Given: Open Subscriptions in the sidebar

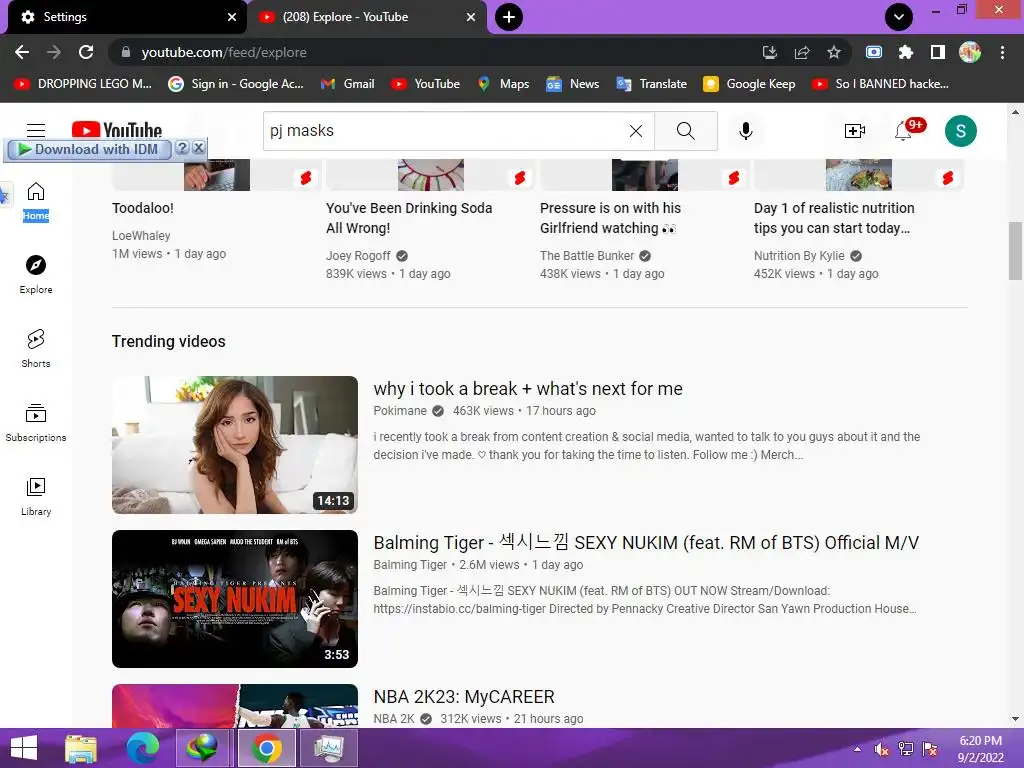Looking at the screenshot, I should 36,423.
